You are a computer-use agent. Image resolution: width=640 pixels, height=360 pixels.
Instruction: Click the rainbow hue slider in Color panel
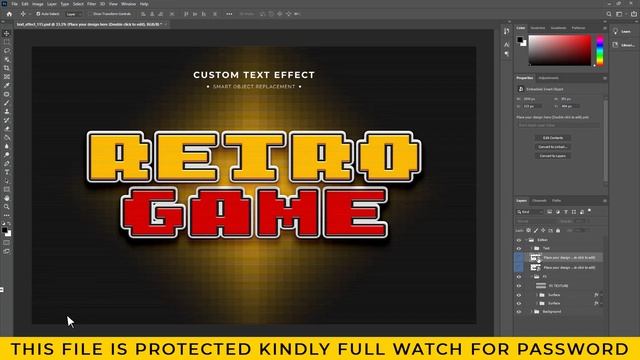click(x=600, y=50)
